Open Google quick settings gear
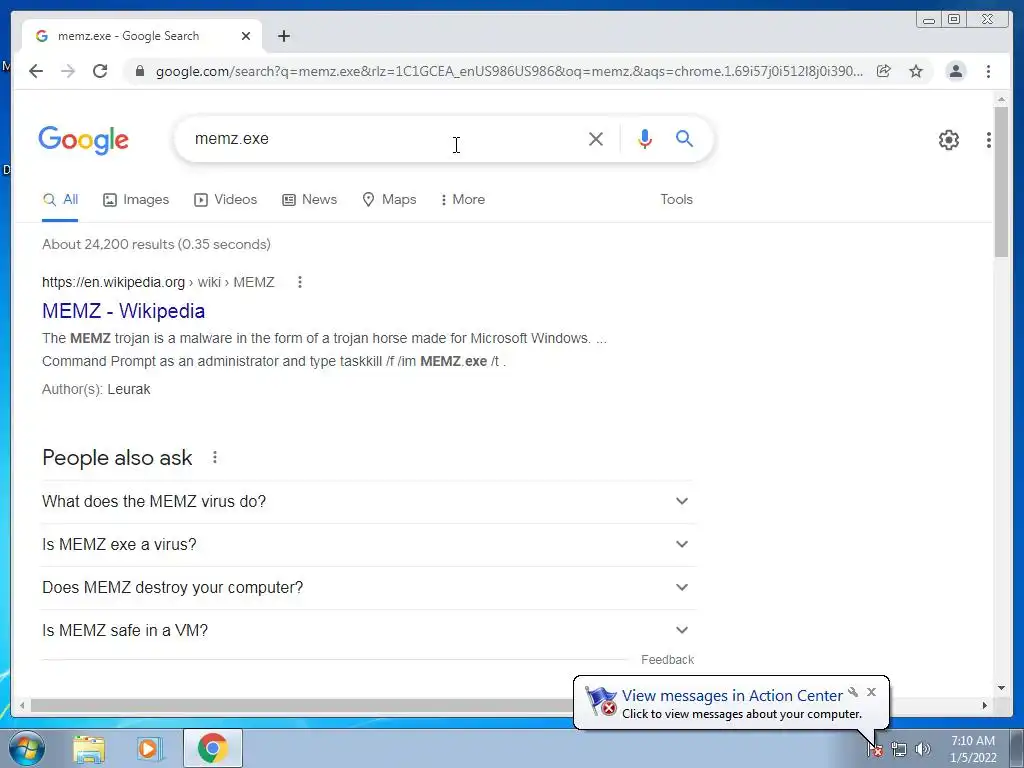Screen dimensions: 1024x768 coord(948,140)
